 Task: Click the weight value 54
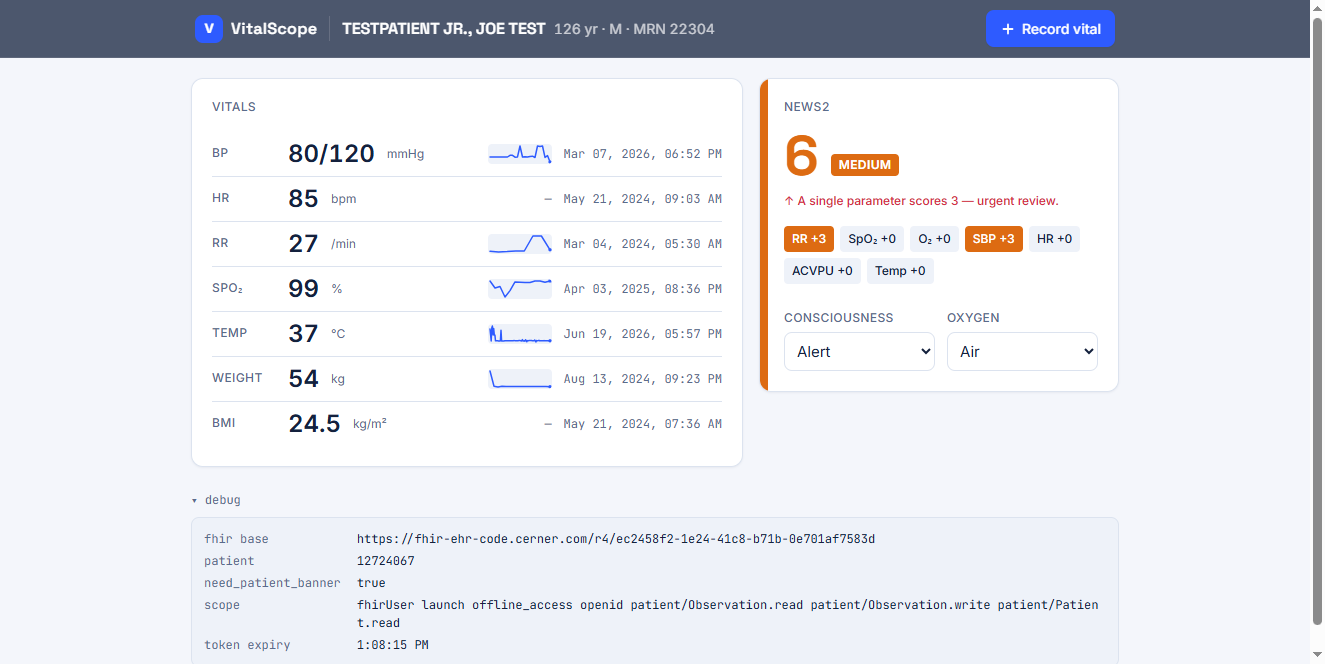(x=303, y=379)
